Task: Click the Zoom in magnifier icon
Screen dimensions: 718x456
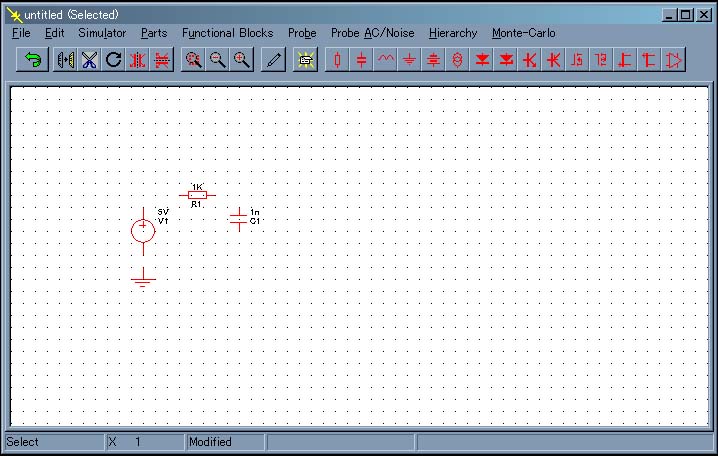Action: click(241, 60)
